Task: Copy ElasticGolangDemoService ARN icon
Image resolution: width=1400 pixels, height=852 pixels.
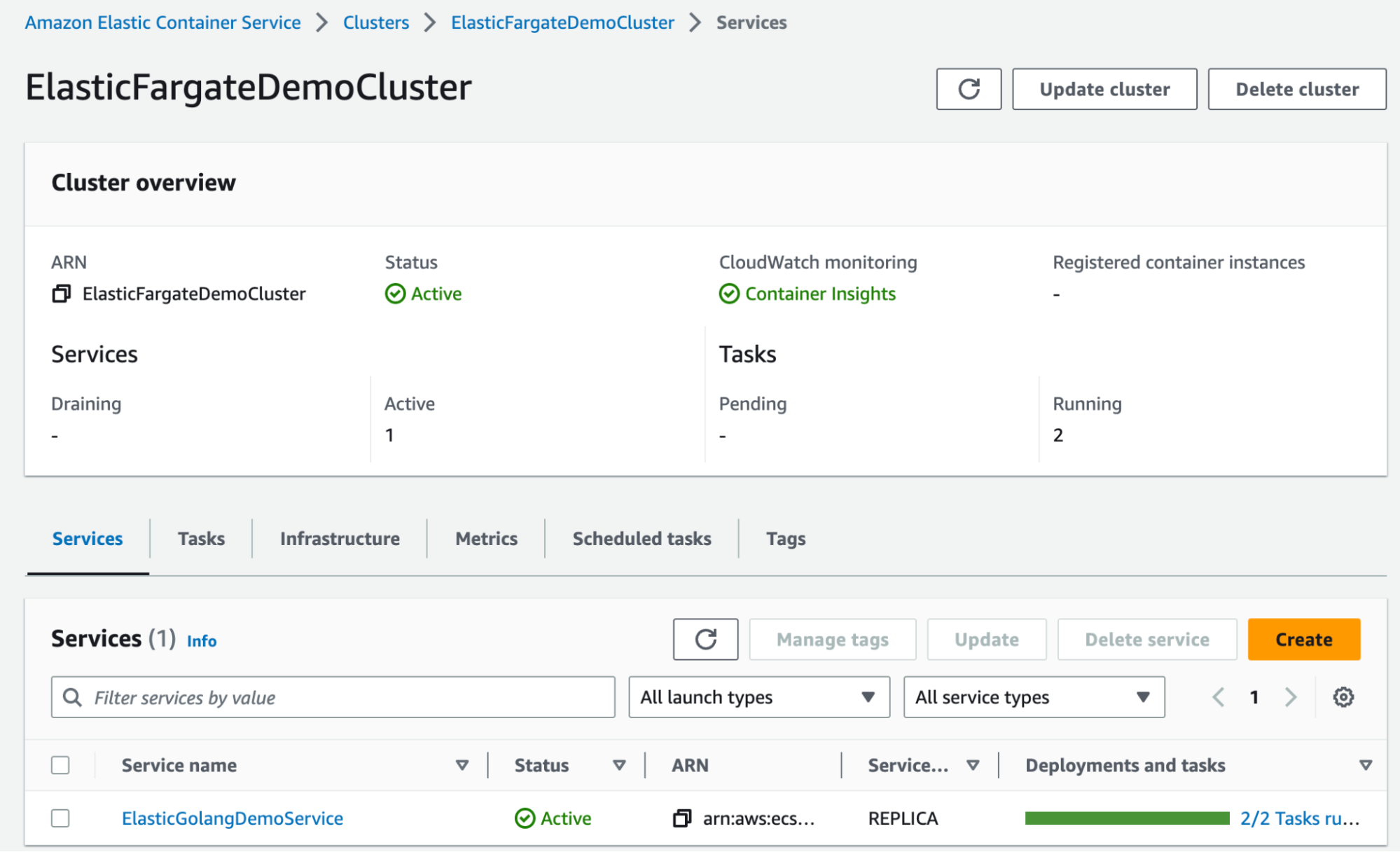Action: coord(681,818)
